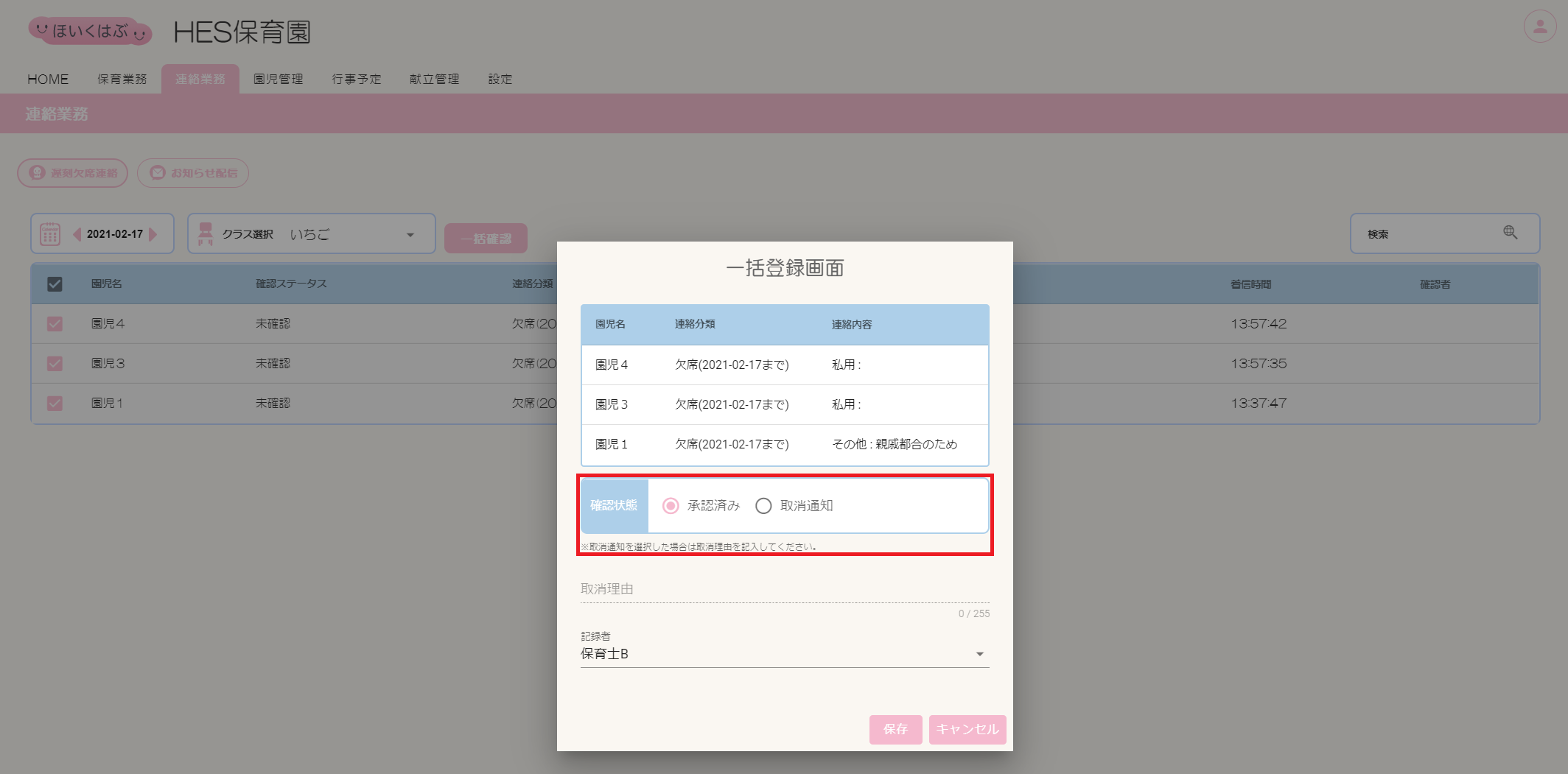Switch to the 園児管理 tab
1568x774 pixels.
[x=279, y=79]
